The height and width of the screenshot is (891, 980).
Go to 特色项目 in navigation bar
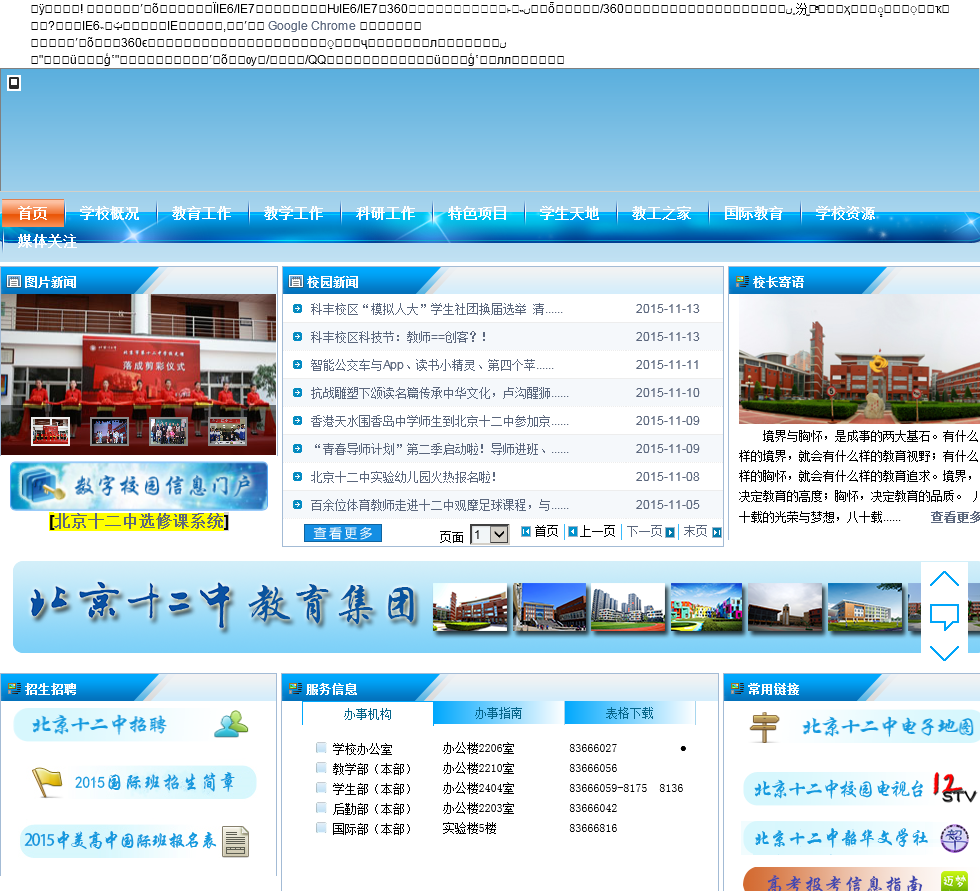pyautogui.click(x=477, y=213)
